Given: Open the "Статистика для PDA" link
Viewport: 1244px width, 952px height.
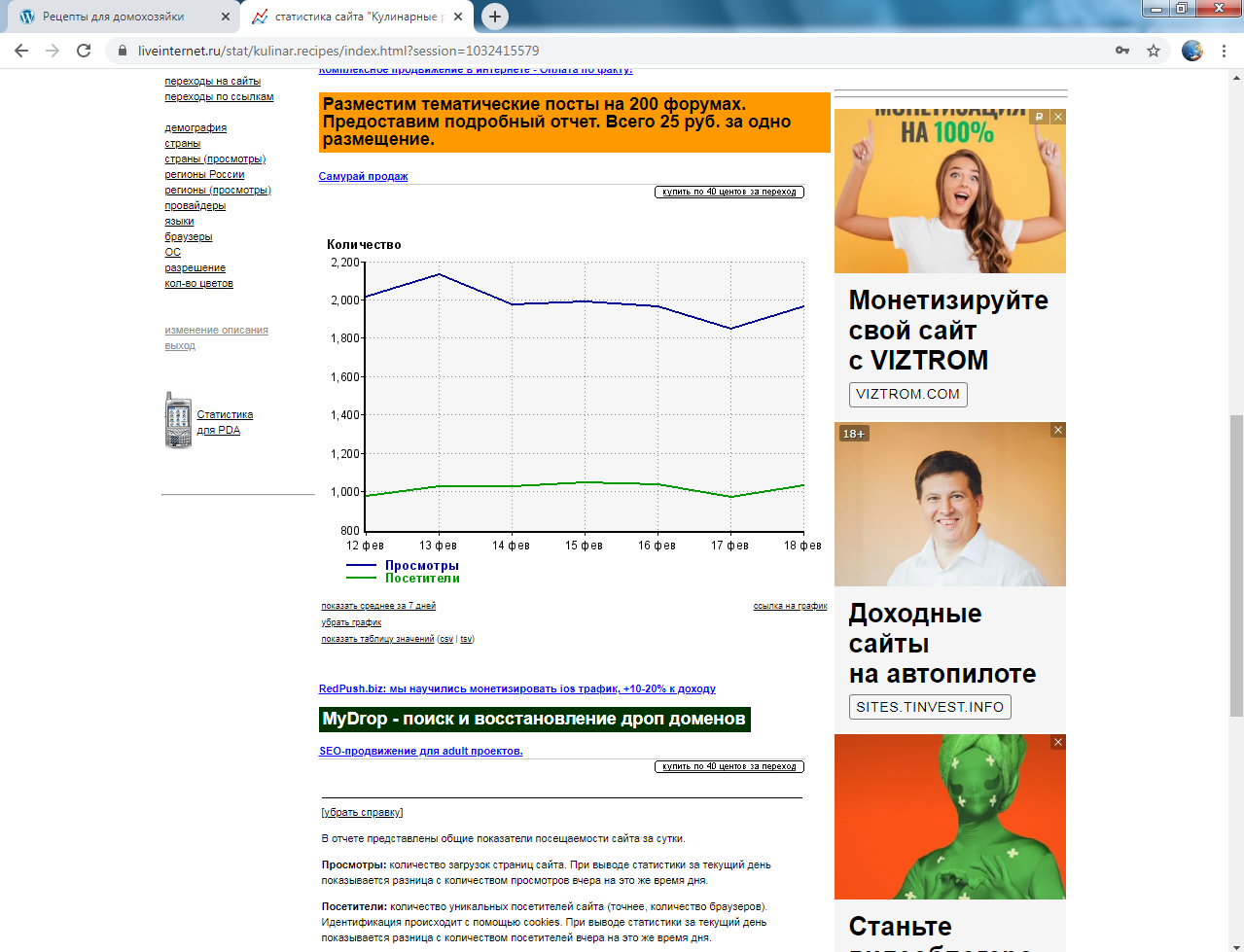Looking at the screenshot, I should pos(225,422).
